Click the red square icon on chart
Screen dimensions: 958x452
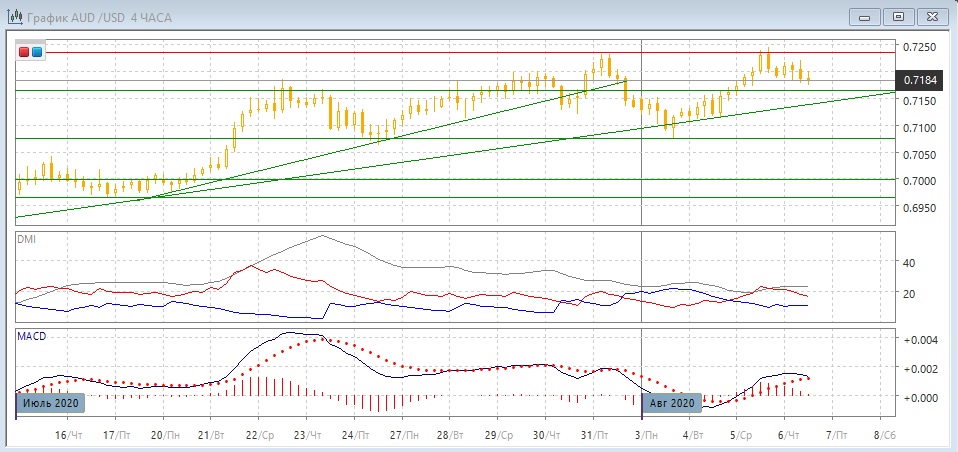[x=24, y=52]
